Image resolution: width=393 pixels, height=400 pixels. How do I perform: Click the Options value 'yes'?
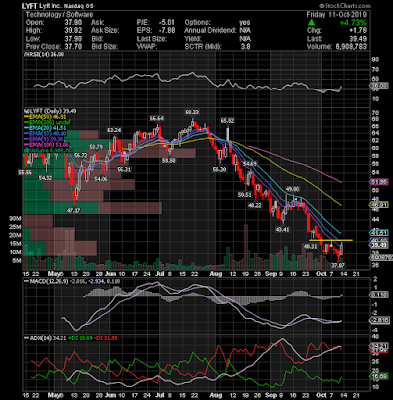[245, 22]
